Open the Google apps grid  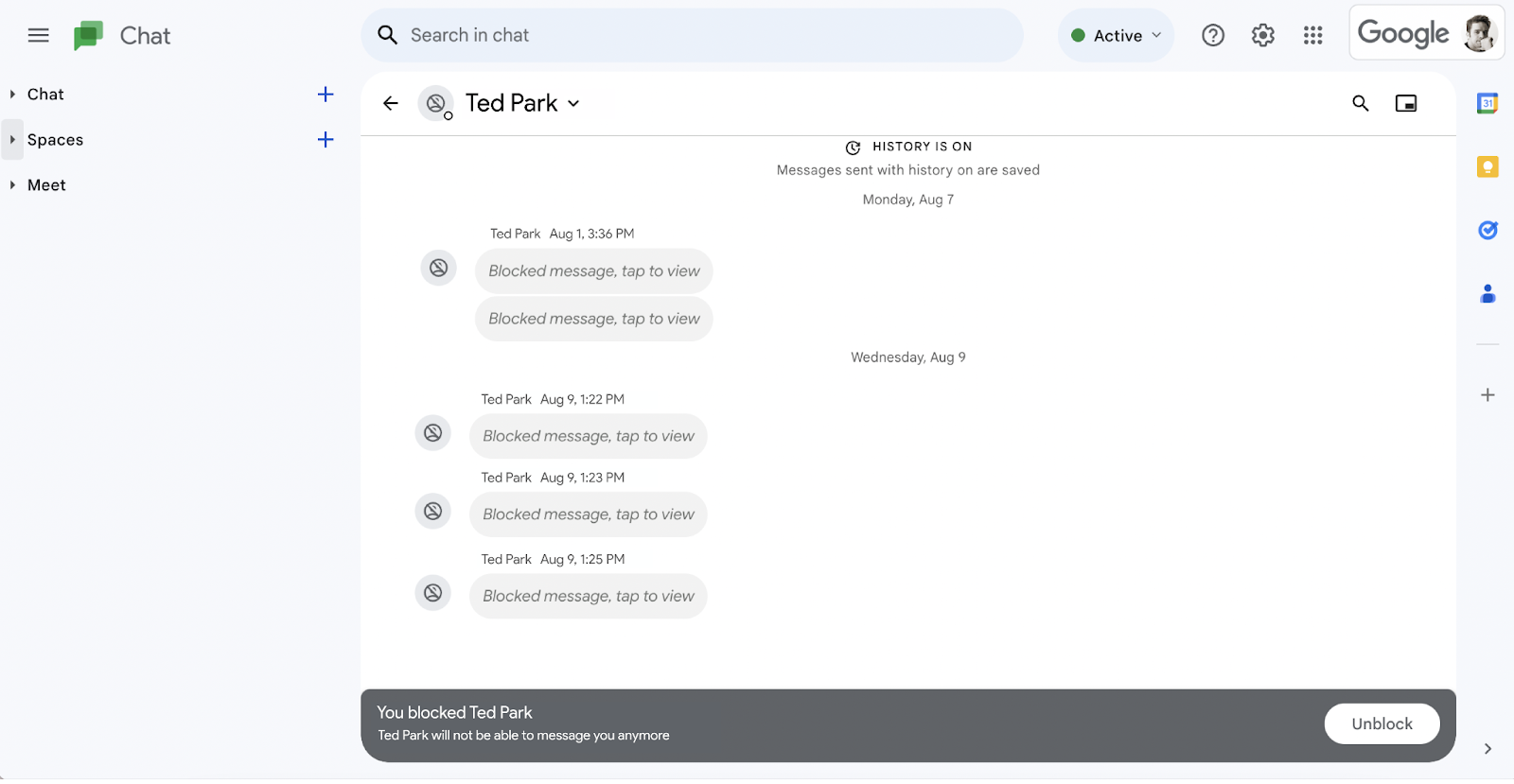tap(1312, 36)
